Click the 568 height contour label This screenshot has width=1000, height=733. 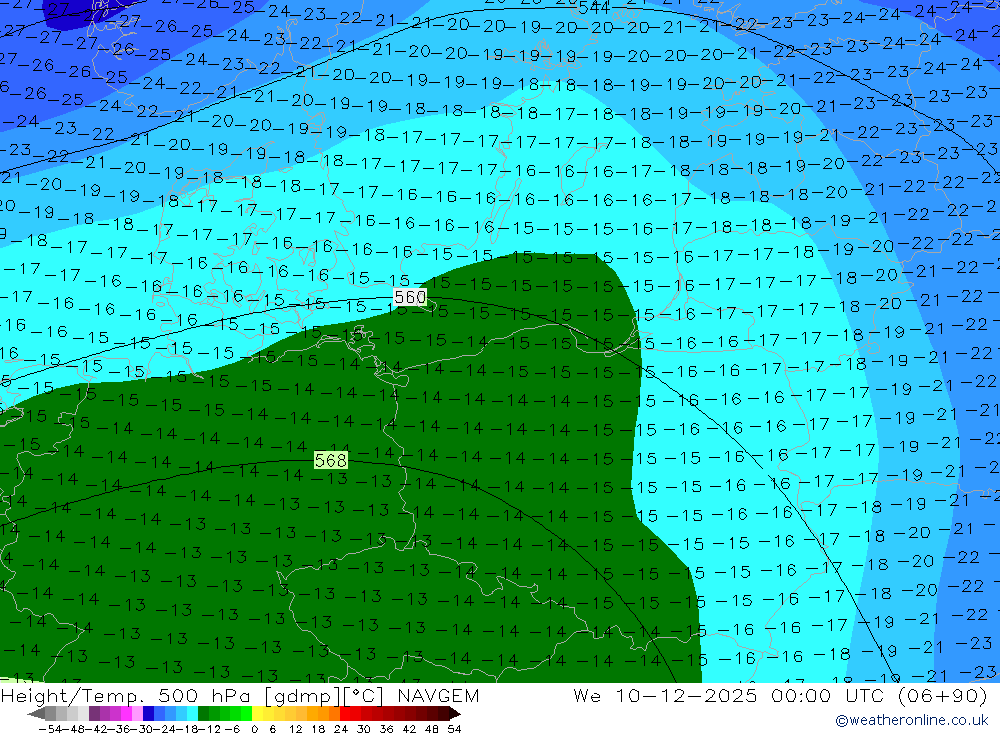(330, 460)
